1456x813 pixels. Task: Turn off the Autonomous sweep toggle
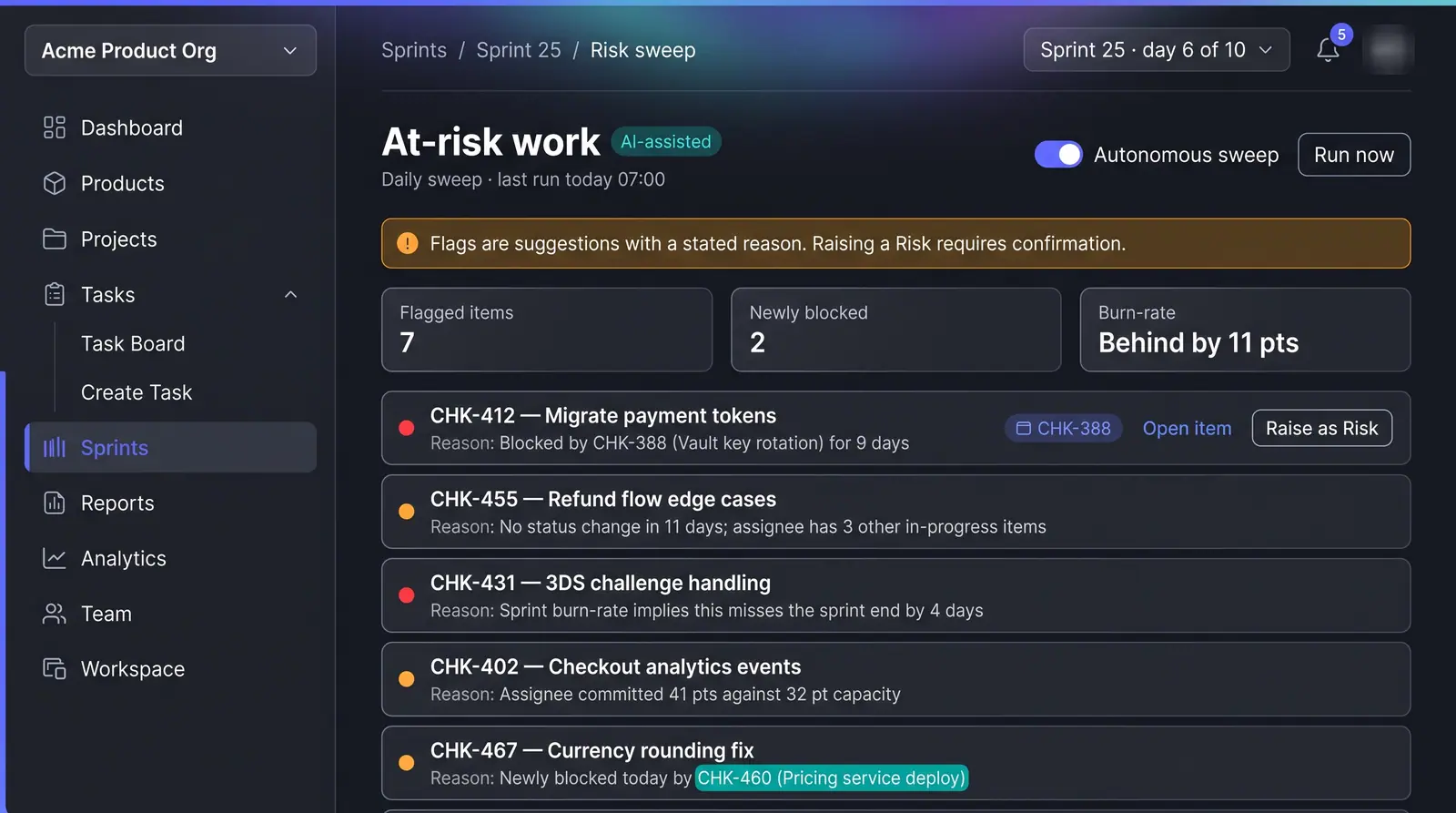1058,155
